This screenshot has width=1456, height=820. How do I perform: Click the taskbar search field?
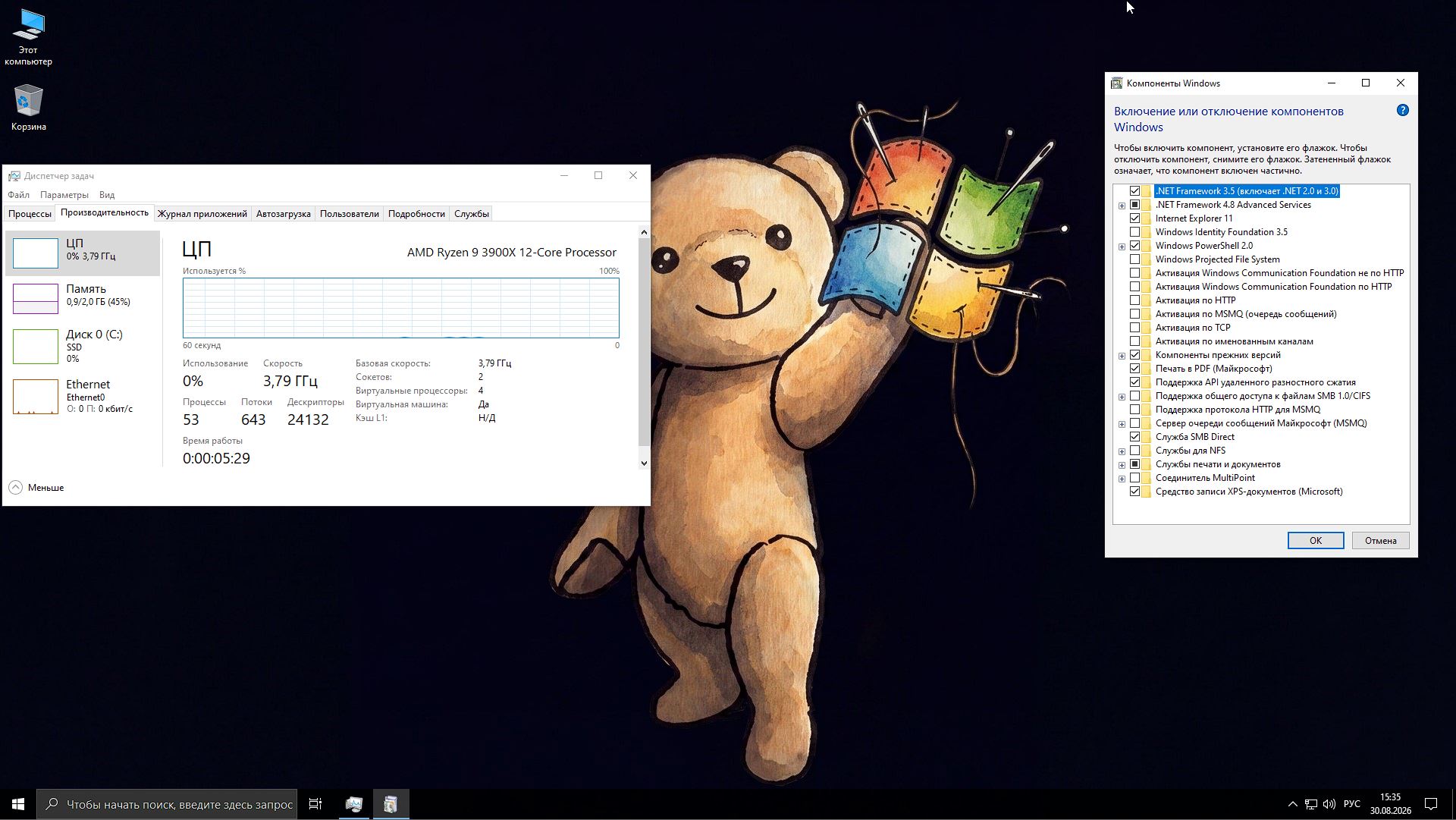pos(167,804)
